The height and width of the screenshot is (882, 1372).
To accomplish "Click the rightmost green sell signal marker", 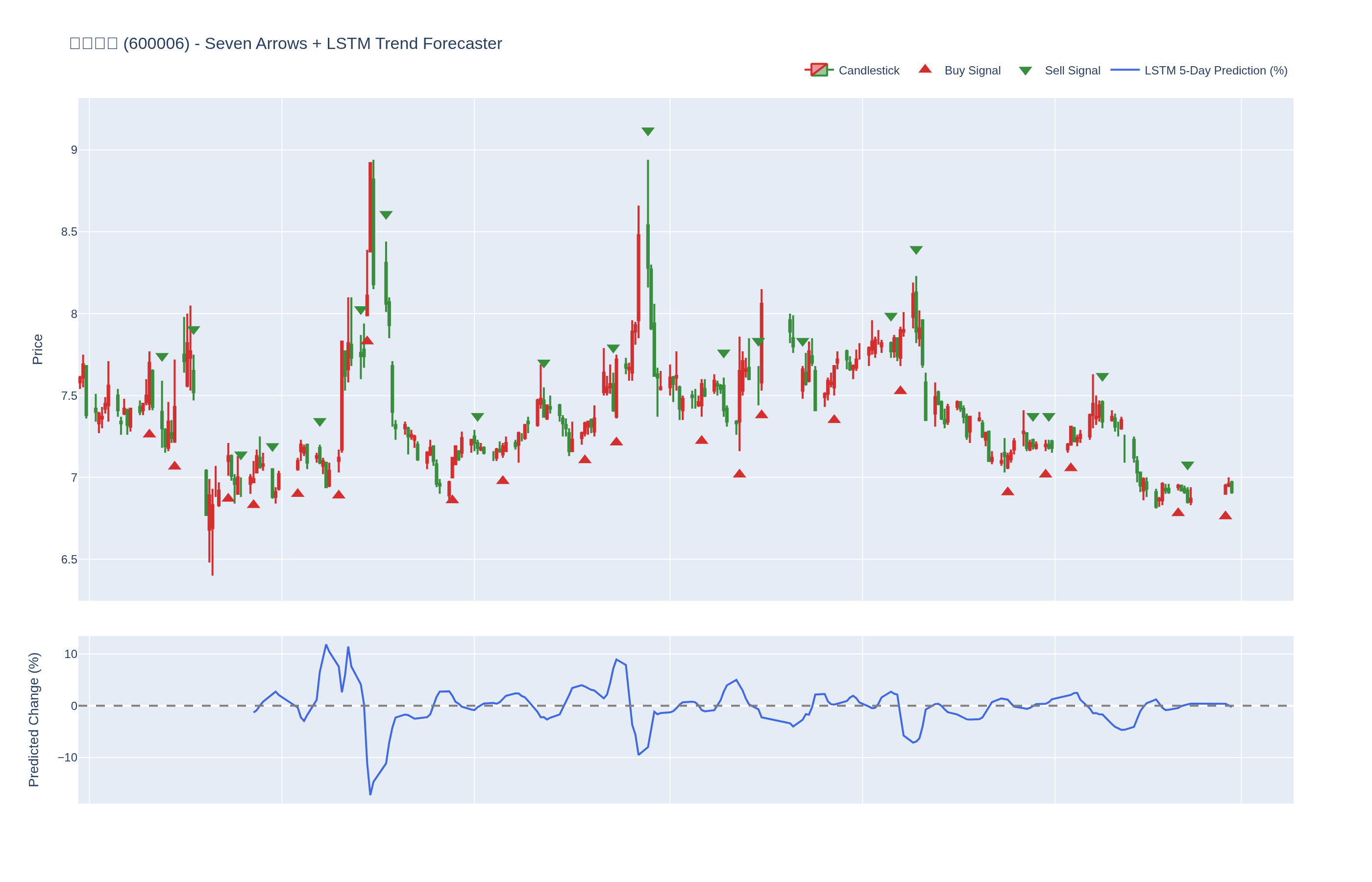I will coord(1187,465).
